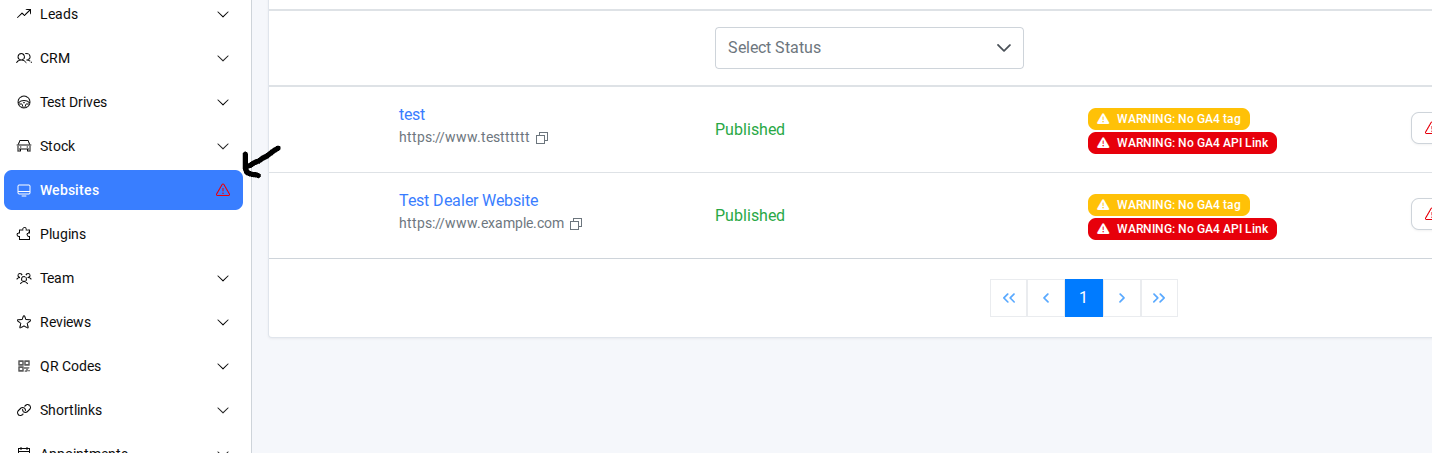Expand the Team section chevron

(x=223, y=278)
